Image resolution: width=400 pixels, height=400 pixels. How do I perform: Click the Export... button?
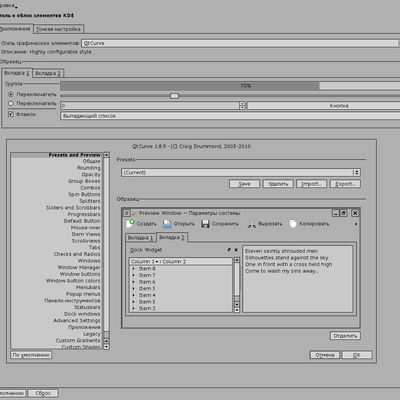[x=345, y=184]
